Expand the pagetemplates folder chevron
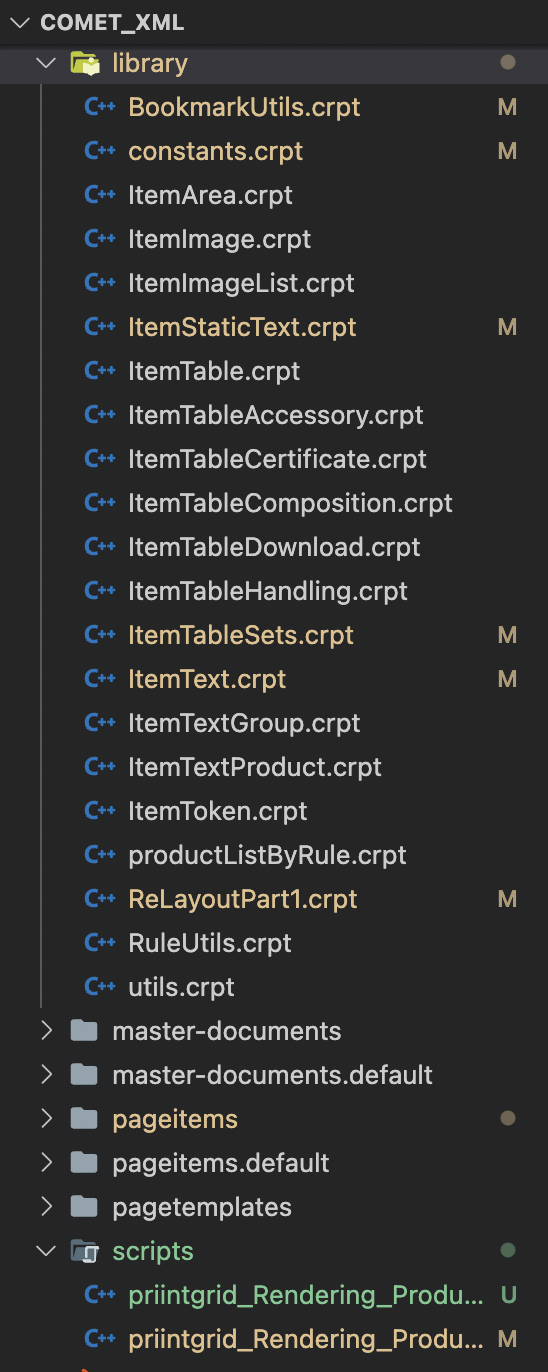The height and width of the screenshot is (1372, 548). pos(45,1207)
